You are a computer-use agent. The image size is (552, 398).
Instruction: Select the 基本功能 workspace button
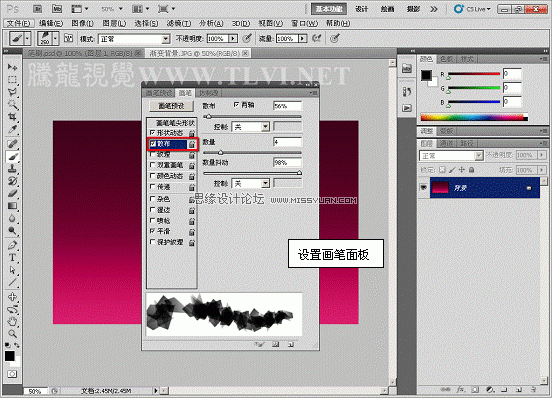[x=329, y=9]
